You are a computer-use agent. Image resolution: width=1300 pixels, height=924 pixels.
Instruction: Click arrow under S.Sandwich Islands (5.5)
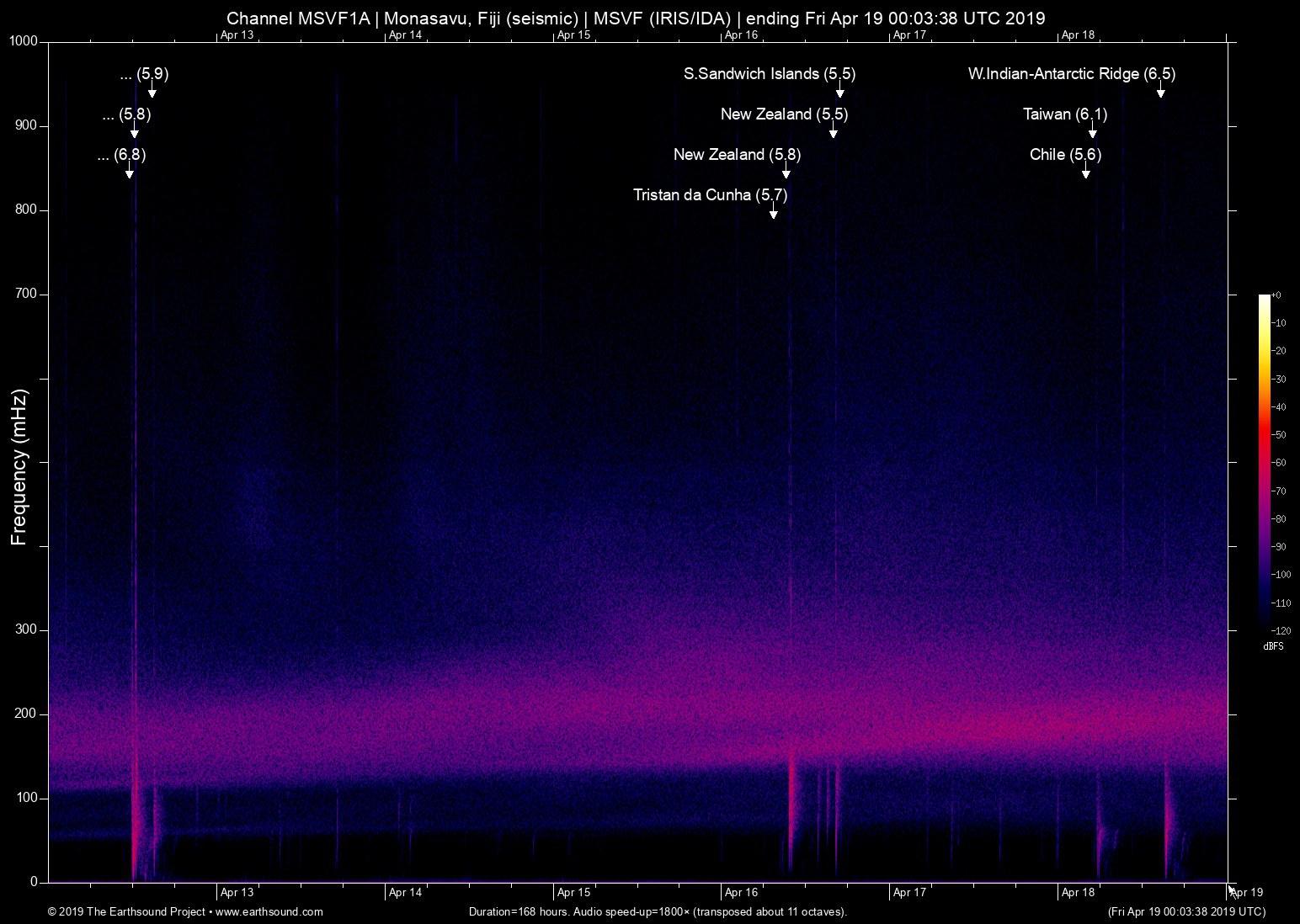click(839, 90)
